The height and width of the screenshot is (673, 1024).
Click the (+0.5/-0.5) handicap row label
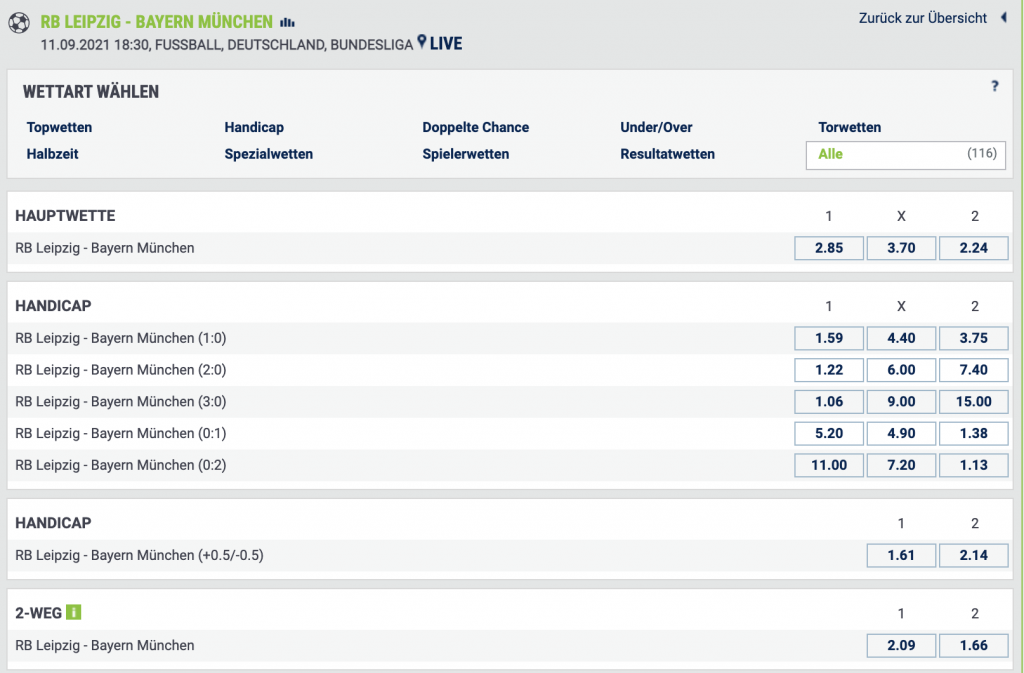coord(139,556)
